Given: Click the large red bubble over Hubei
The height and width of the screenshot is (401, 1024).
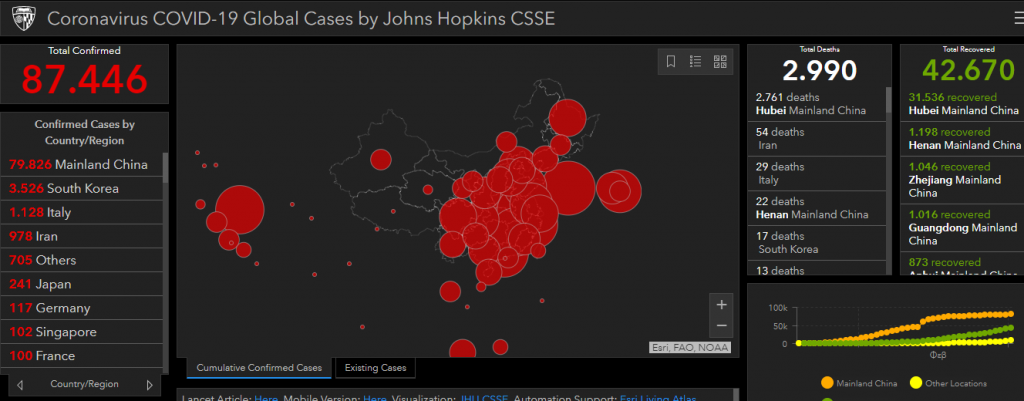Looking at the screenshot, I should click(568, 188).
